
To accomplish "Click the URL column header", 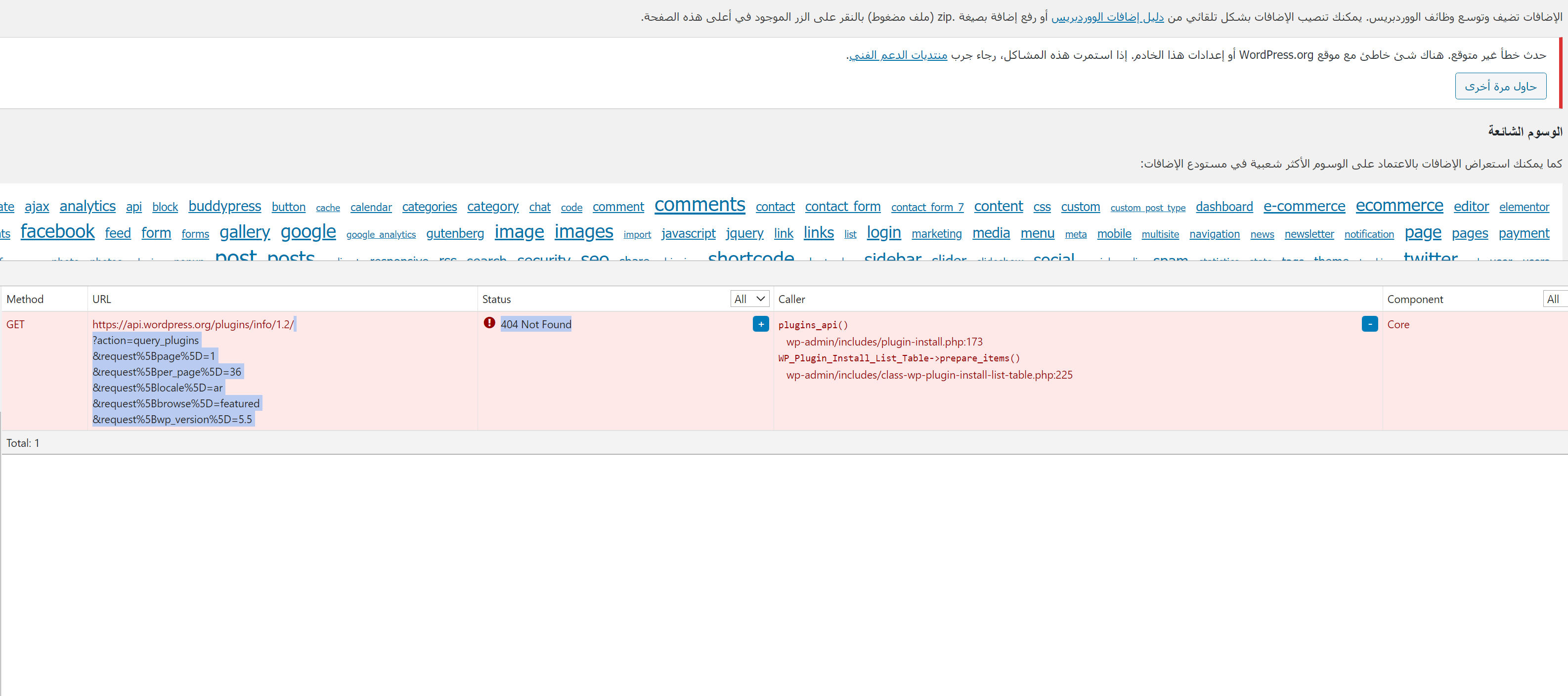I will [102, 299].
